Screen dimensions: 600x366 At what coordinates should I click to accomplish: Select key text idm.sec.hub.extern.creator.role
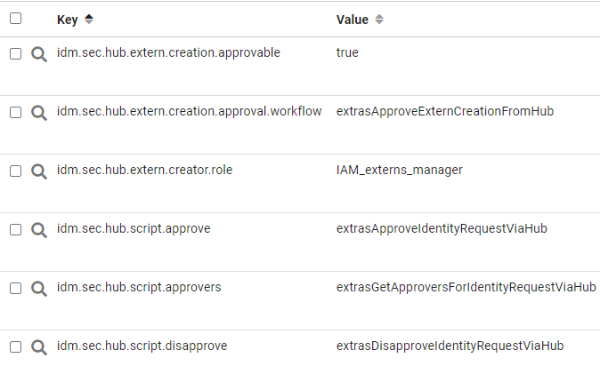[145, 170]
